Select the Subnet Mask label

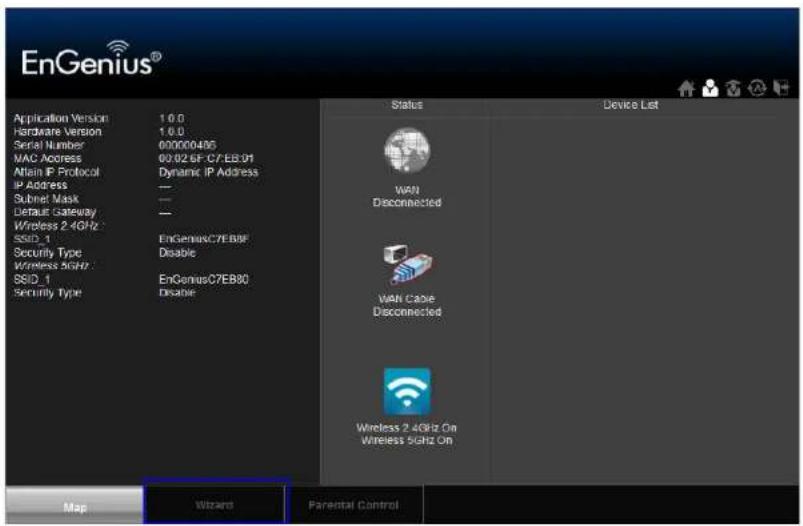tap(46, 199)
